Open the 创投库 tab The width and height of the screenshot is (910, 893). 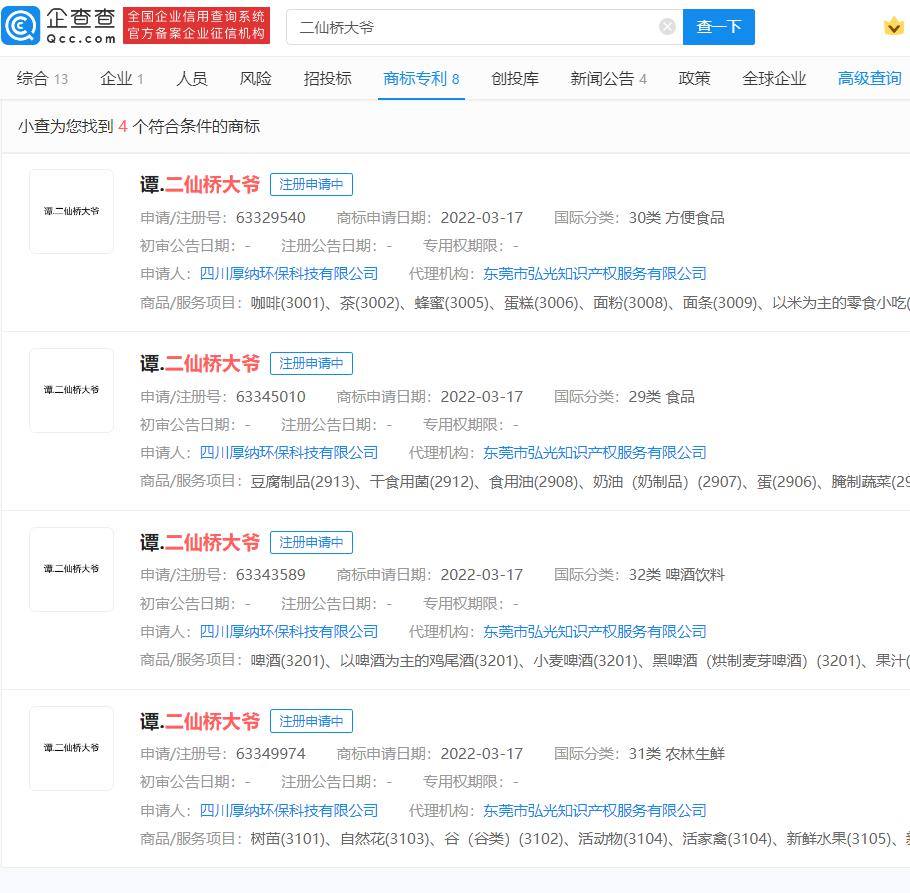515,78
